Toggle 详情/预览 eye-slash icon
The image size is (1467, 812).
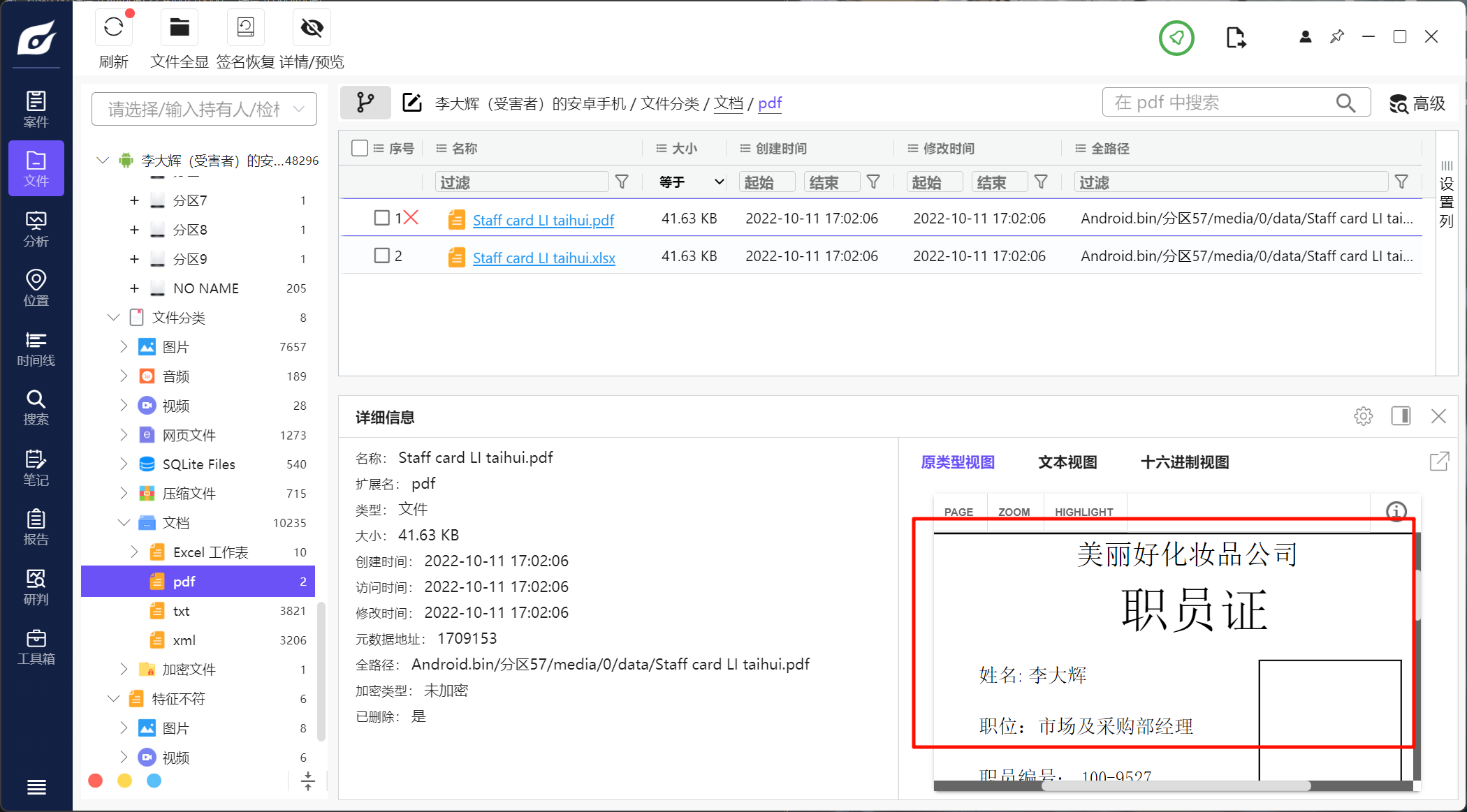point(312,28)
